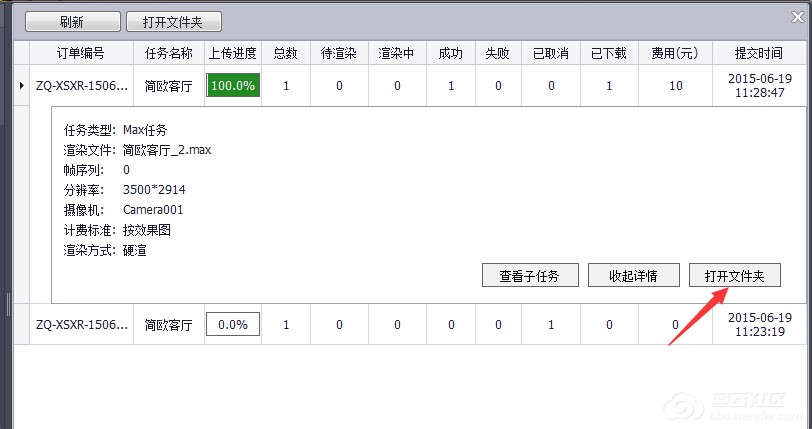Click the 失败 column header

[498, 53]
